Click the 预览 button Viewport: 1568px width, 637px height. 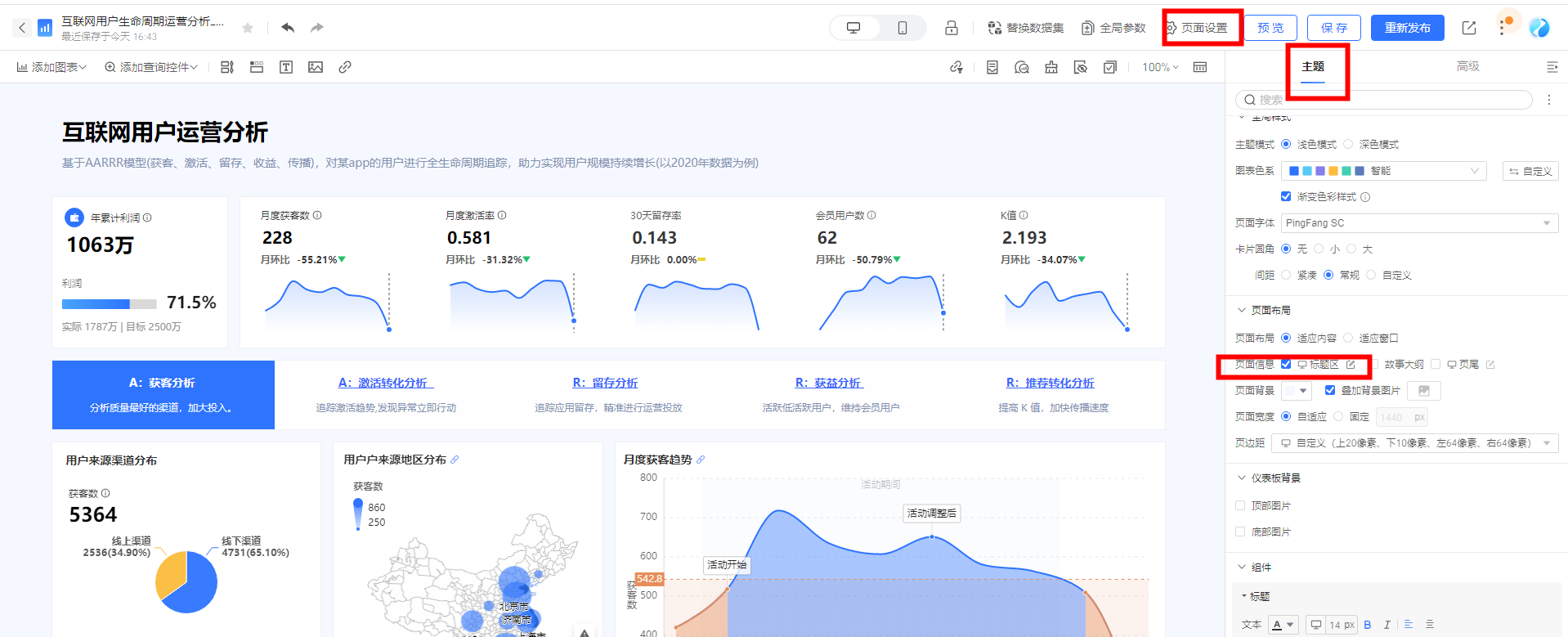pyautogui.click(x=1270, y=28)
